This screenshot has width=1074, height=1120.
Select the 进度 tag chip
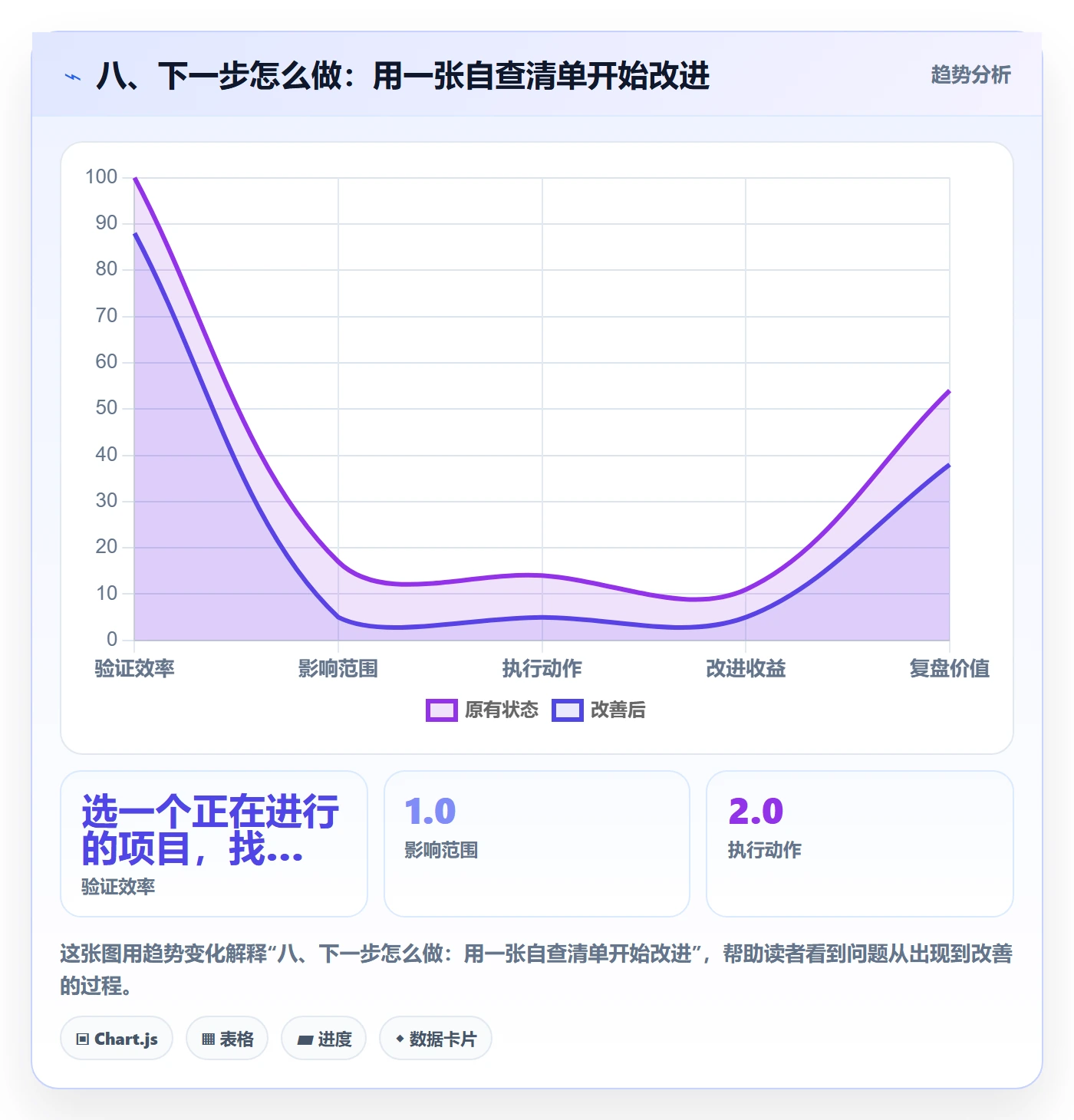click(x=324, y=1039)
